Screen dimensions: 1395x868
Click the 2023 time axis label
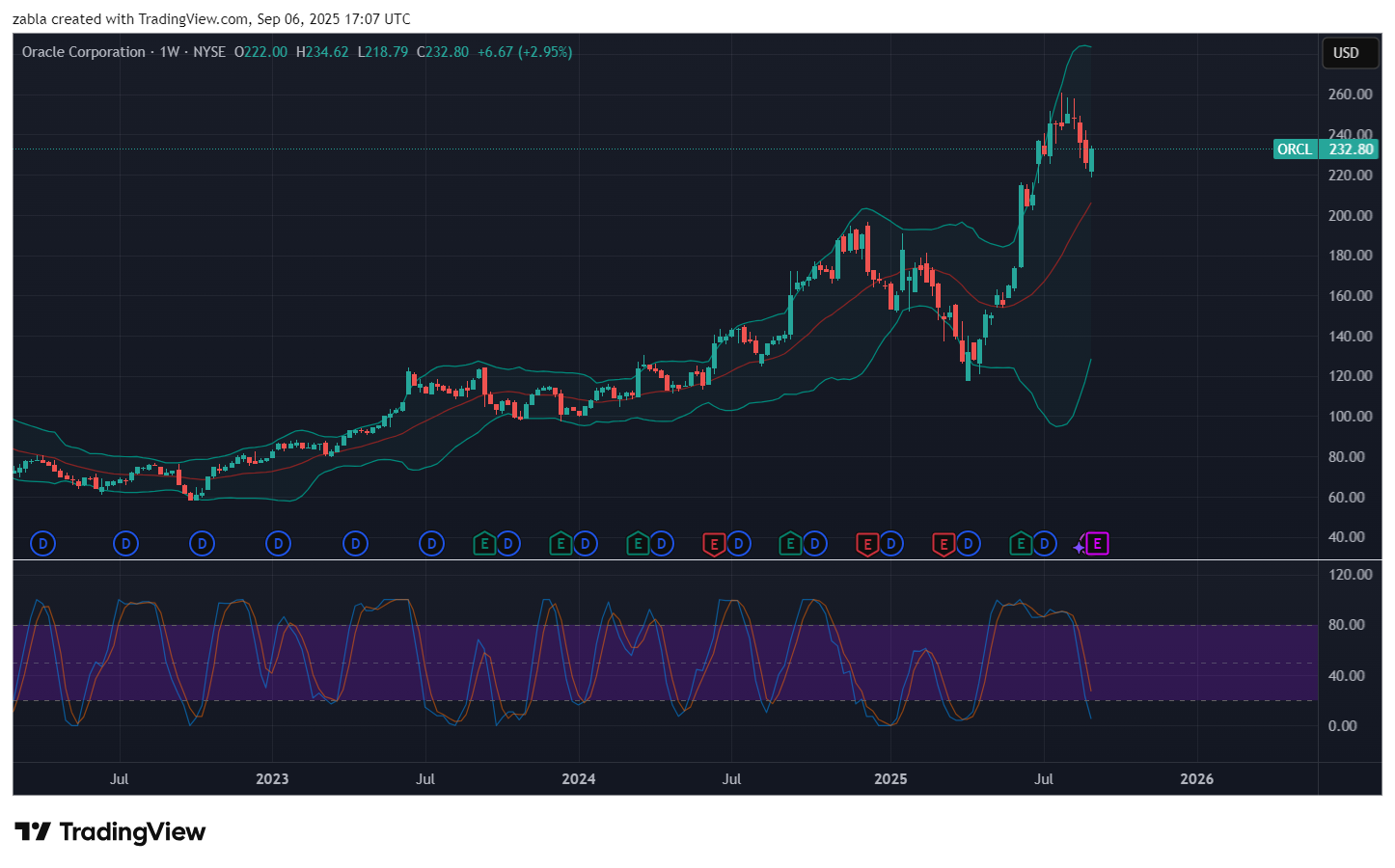(x=272, y=779)
